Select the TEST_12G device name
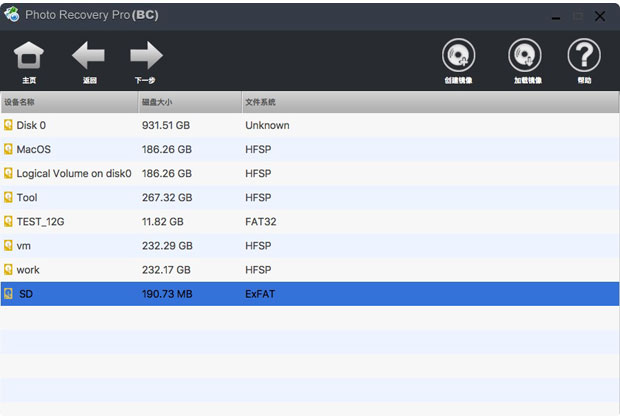Screen dimensions: 620x420 40,222
